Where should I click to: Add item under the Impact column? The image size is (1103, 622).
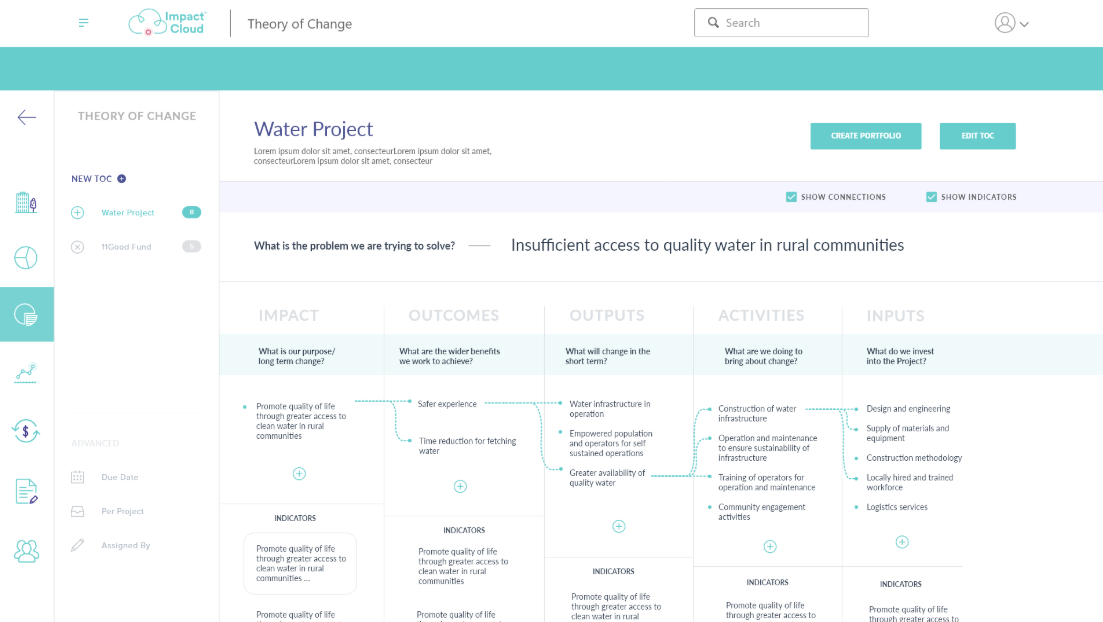pos(299,474)
